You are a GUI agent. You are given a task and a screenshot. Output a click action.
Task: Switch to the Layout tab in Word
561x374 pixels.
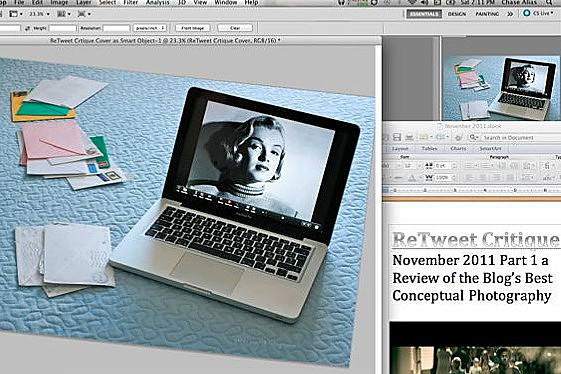pos(400,149)
